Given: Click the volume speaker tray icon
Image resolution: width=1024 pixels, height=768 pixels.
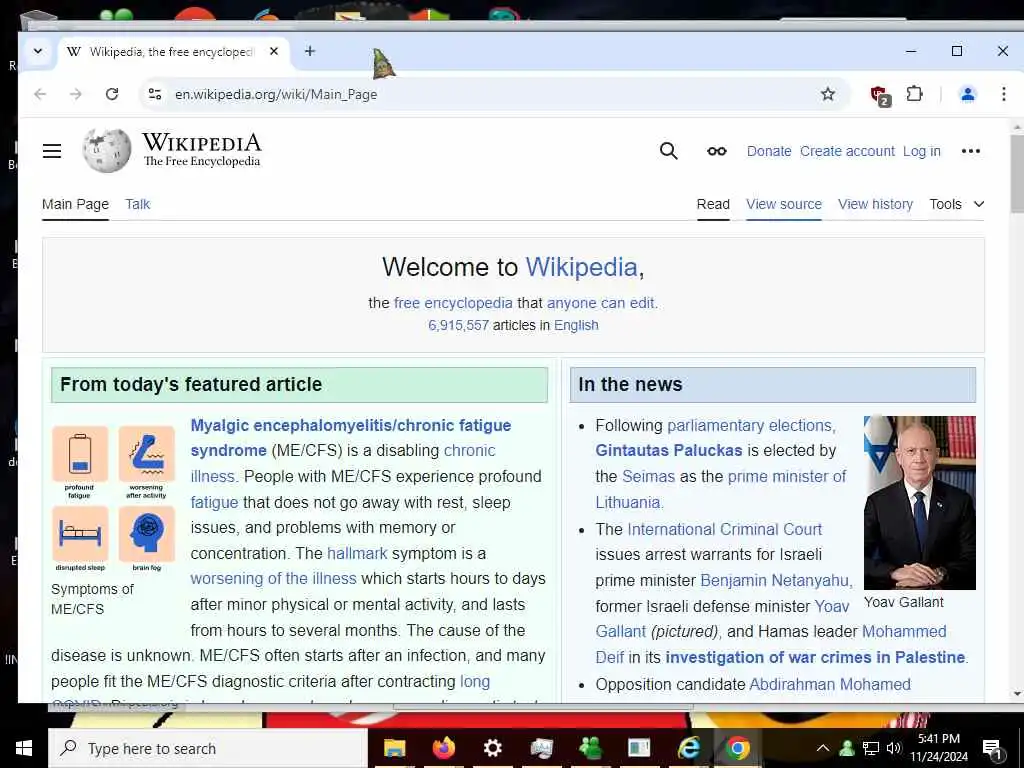Looking at the screenshot, I should (x=893, y=748).
